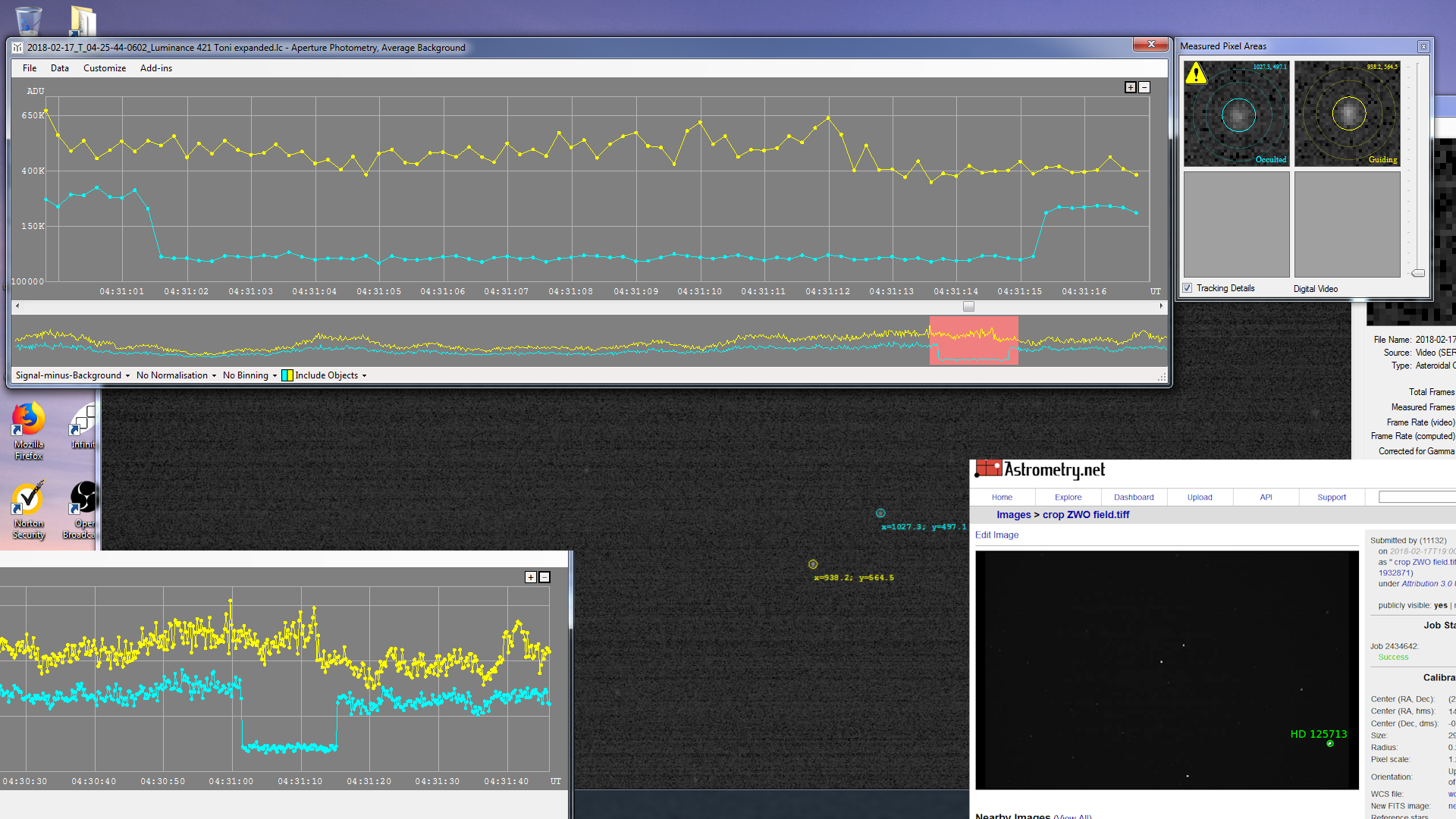Launch Open Broadcaster shortcut
Viewport: 1456px width, 819px height.
coord(81,510)
